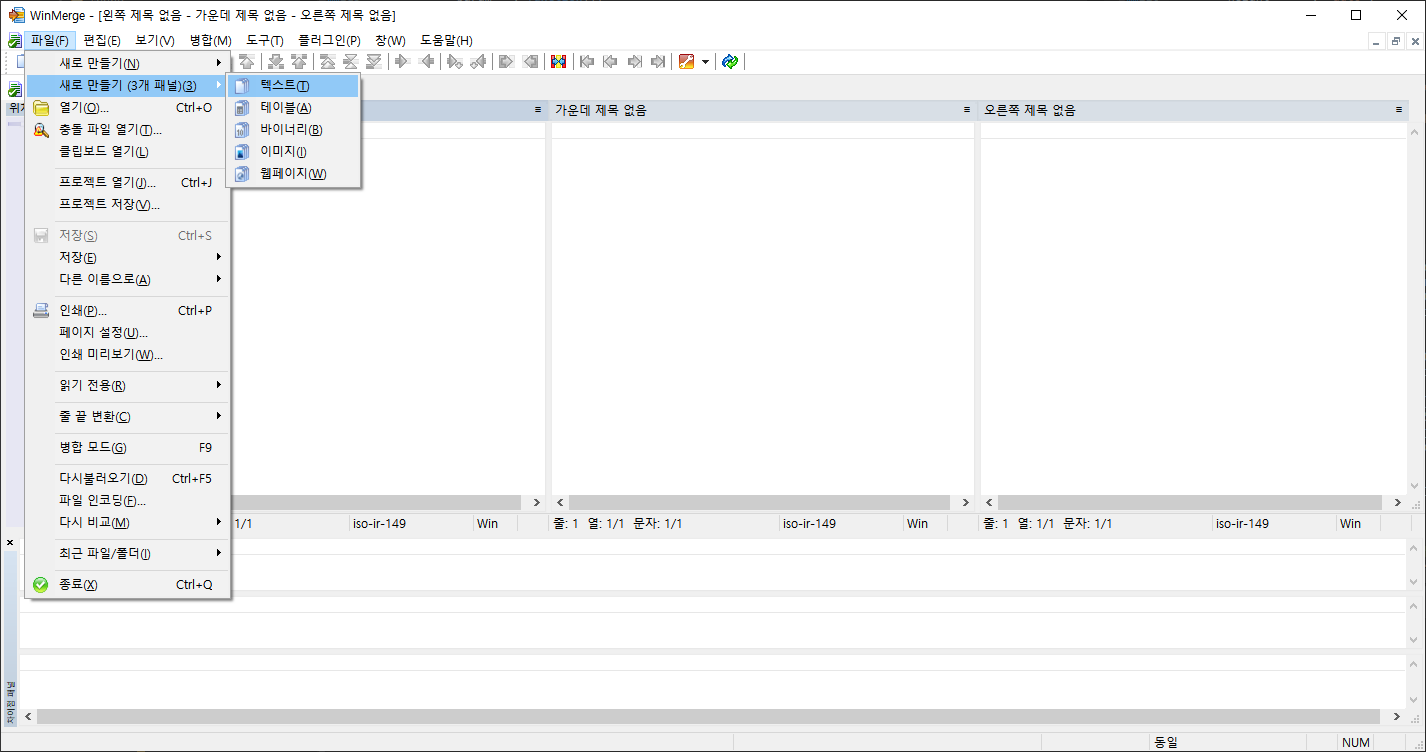The width and height of the screenshot is (1426, 752).
Task: Choose 바이너리(B) from the submenu
Action: point(293,130)
